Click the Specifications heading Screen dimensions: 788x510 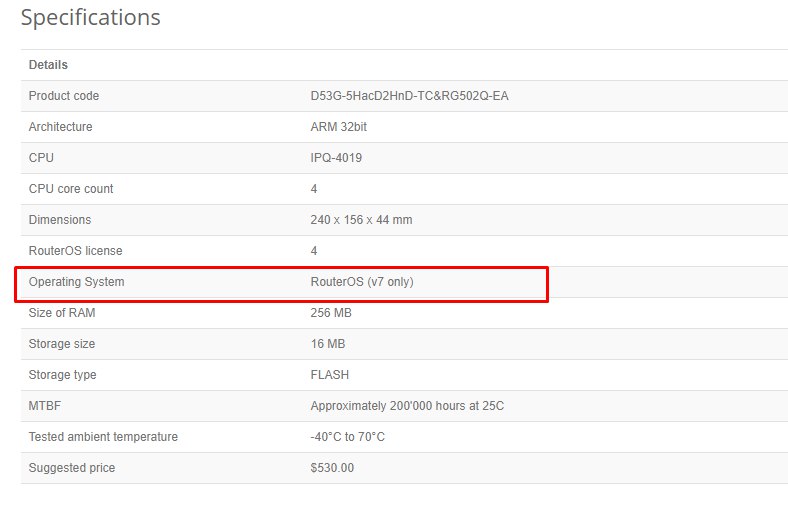pos(90,18)
